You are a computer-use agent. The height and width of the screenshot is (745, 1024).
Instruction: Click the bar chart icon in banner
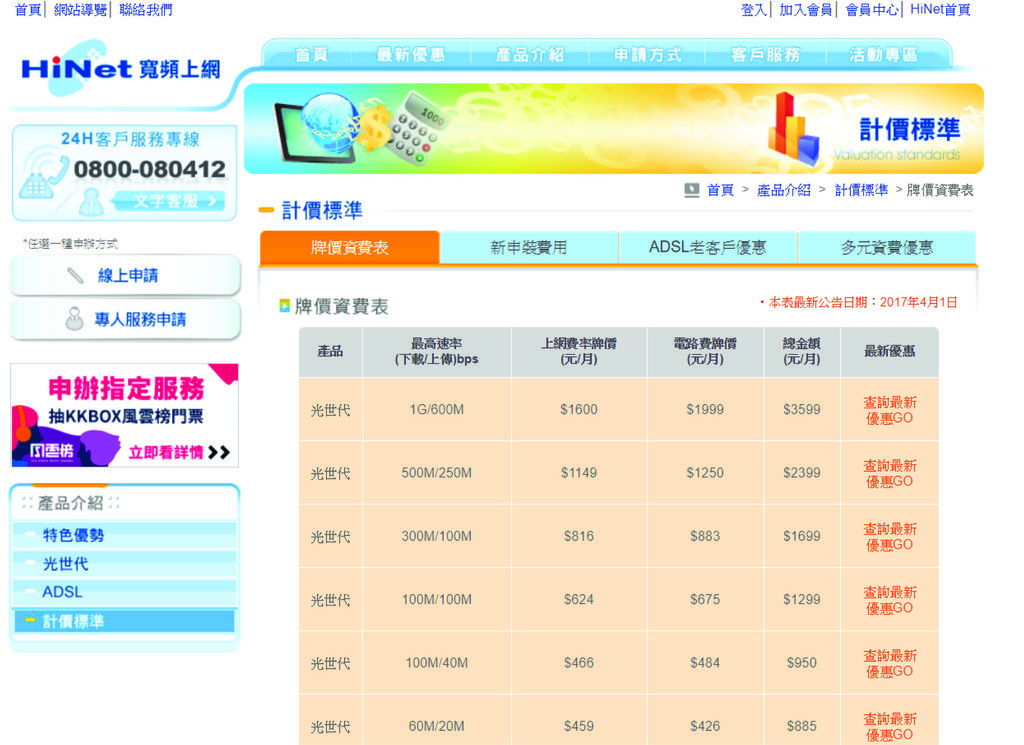[x=793, y=127]
